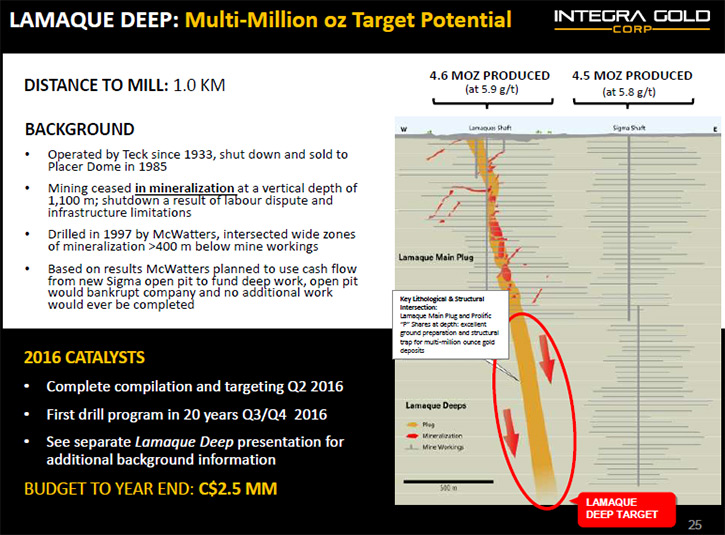
Task: Click red 'Mineralization' legend swatch
Action: (412, 436)
